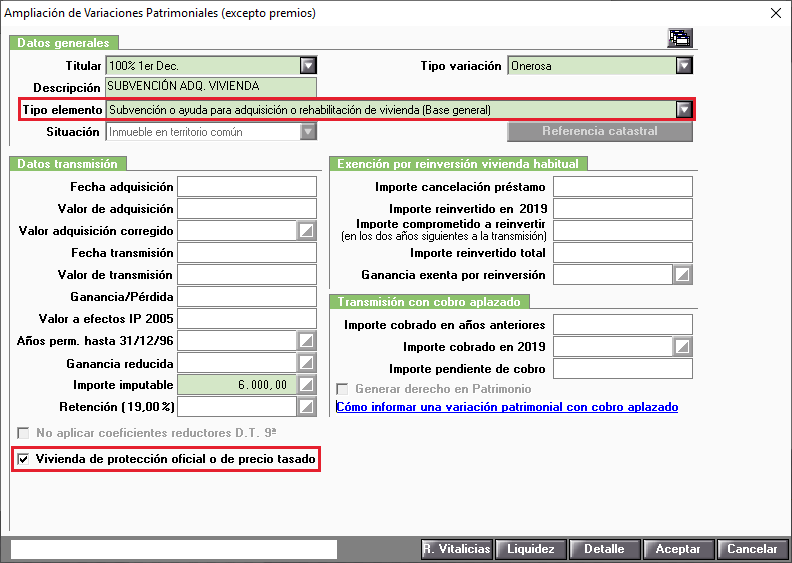Click the icon next to Importe cobrado en 2019
The height and width of the screenshot is (563, 792).
682,347
